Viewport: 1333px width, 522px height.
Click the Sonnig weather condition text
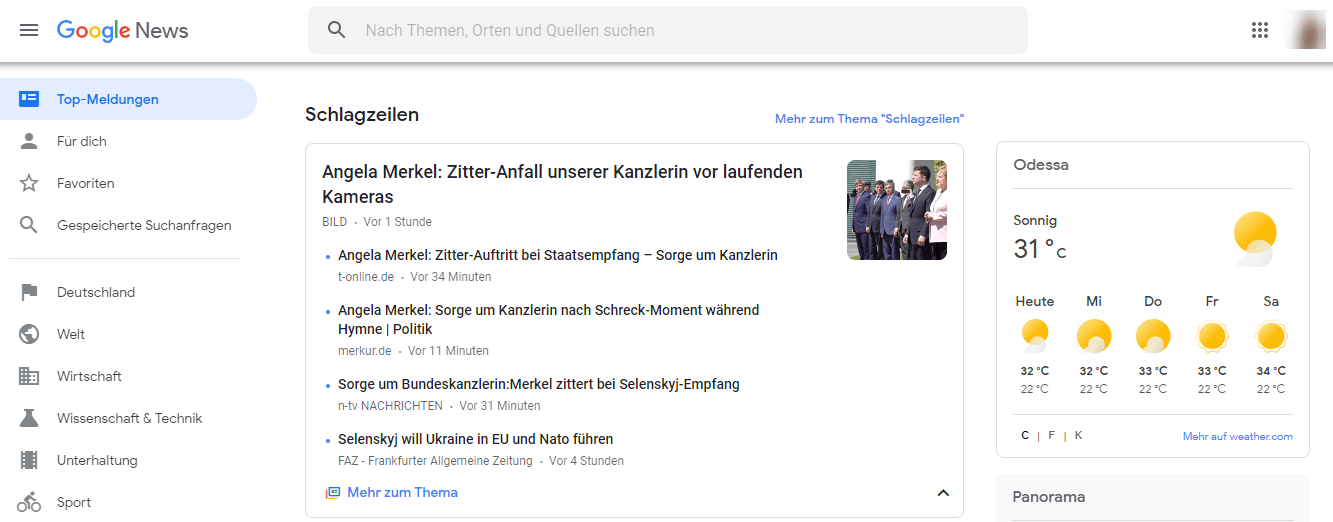1035,220
